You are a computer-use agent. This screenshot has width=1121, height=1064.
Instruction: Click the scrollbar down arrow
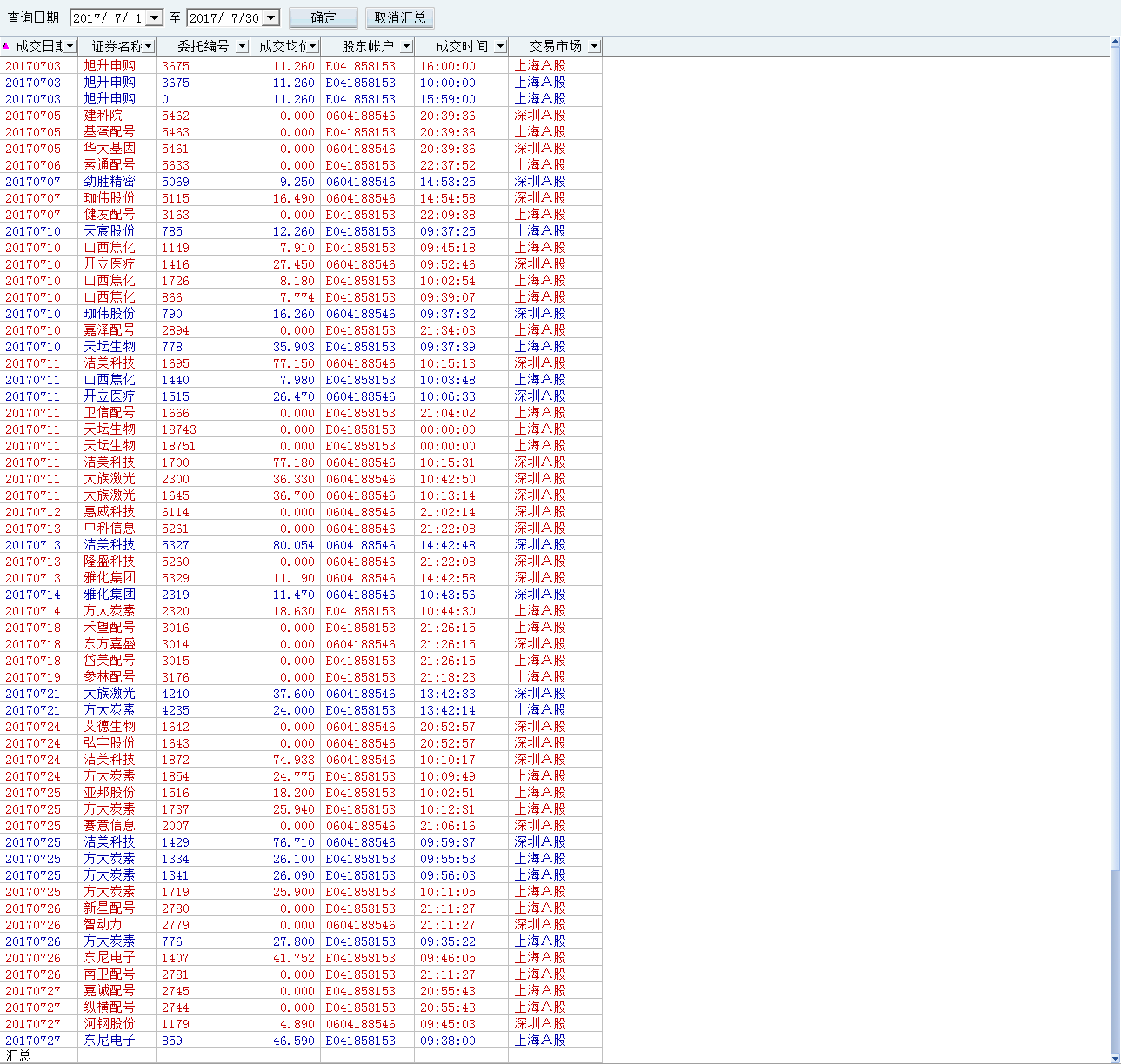(x=1115, y=1057)
